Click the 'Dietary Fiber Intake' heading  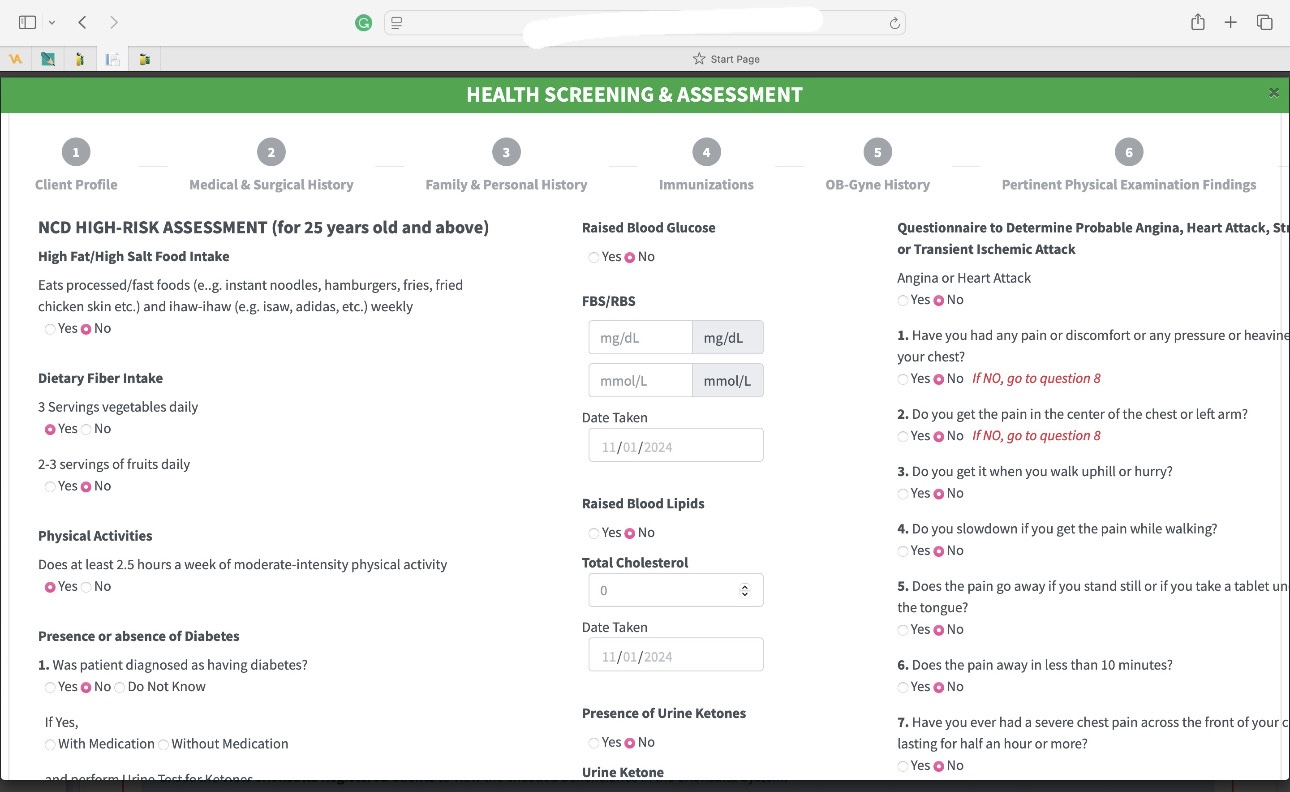click(100, 378)
